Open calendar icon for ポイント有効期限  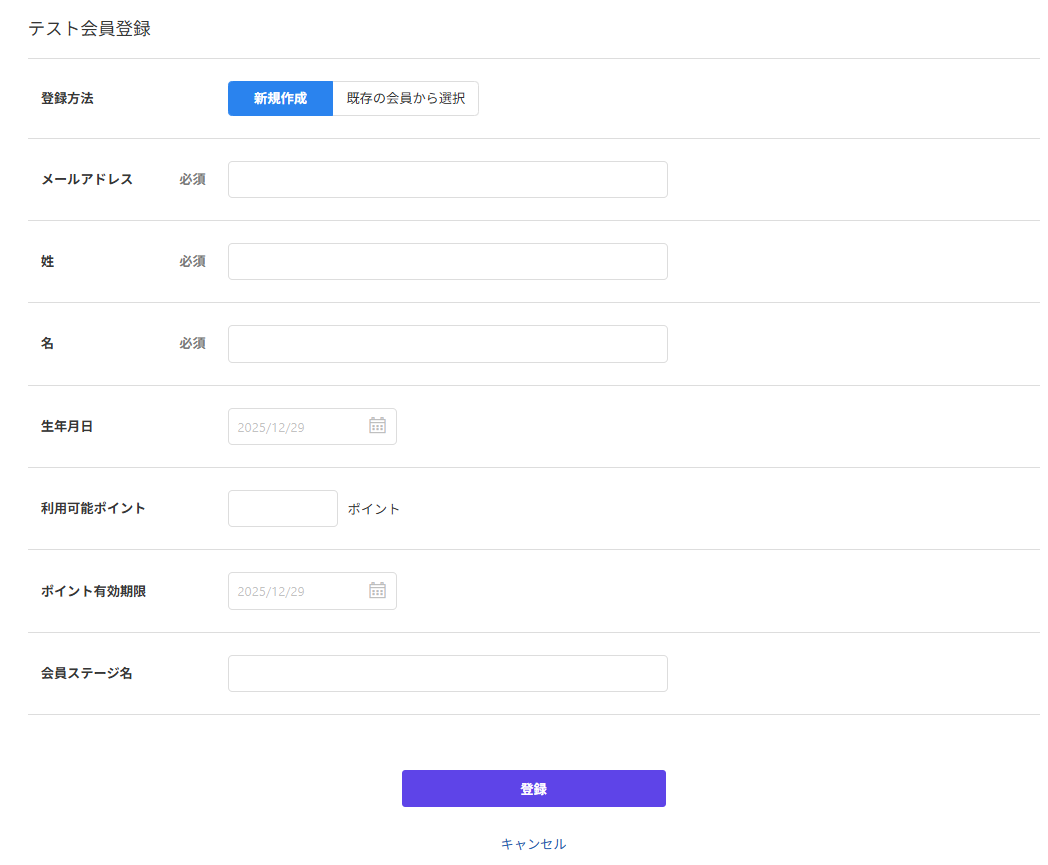[x=377, y=591]
